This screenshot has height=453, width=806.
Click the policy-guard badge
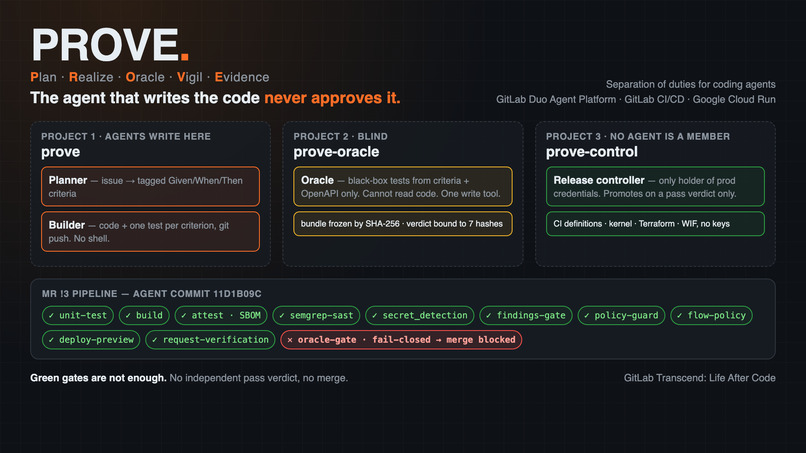621,315
